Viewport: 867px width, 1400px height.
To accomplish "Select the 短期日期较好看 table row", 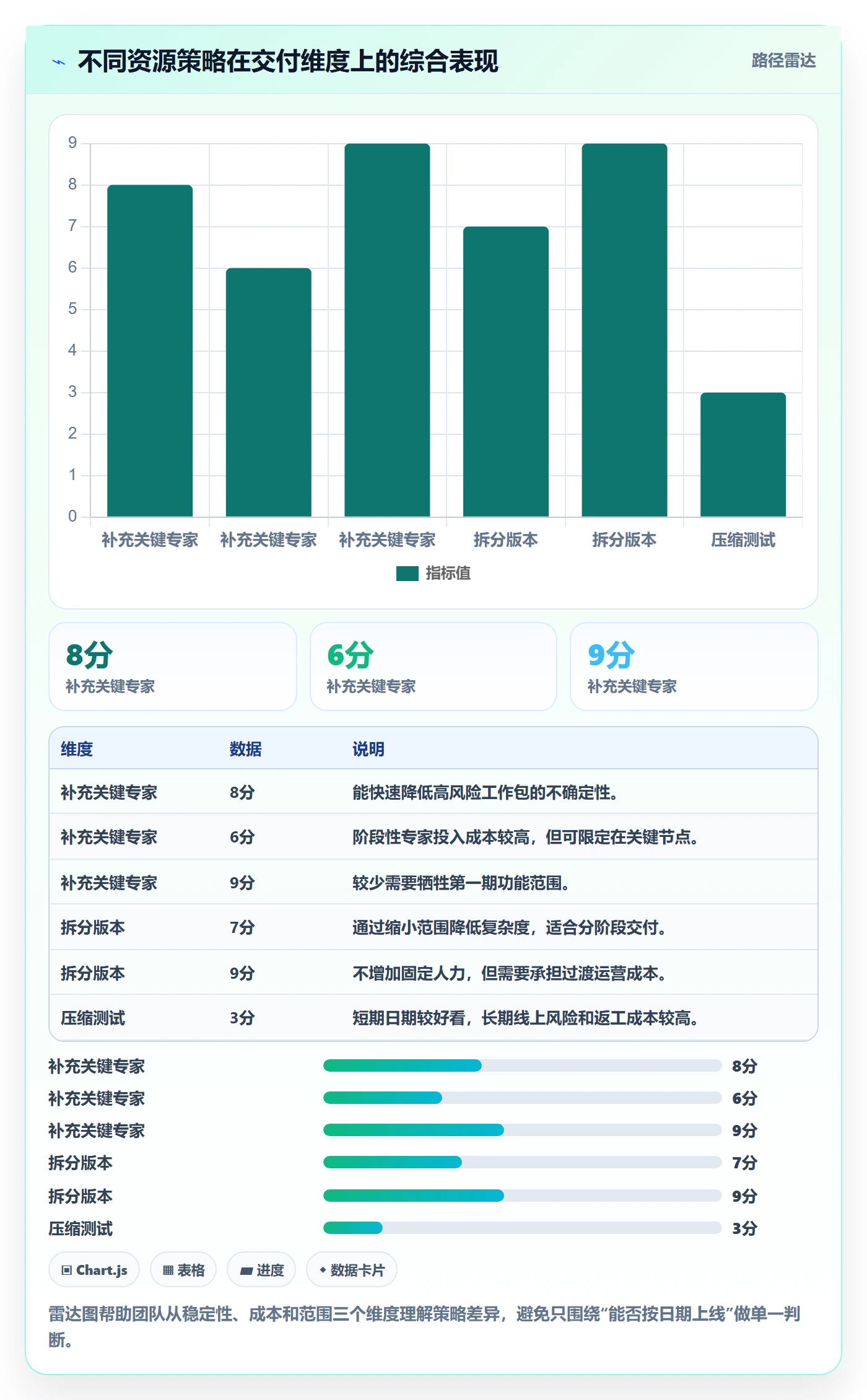I will pyautogui.click(x=434, y=1017).
